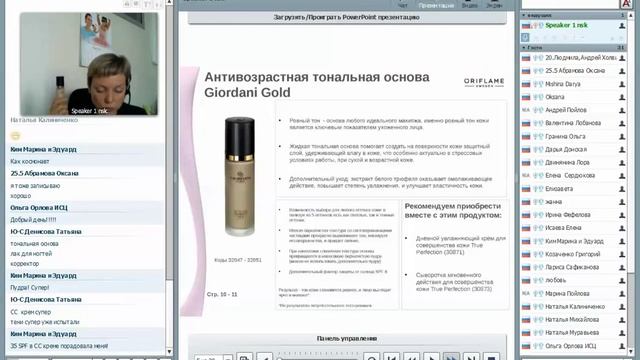Image resolution: width=640 pixels, height=360 pixels.
Task: Click chat message 'лак для ногтей'
Action: pyautogui.click(x=31, y=253)
